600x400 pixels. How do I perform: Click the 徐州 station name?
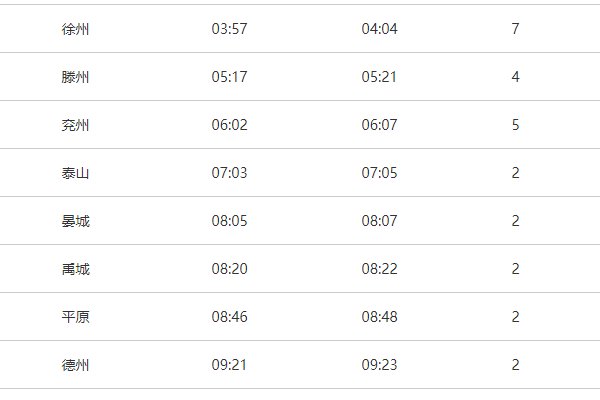pyautogui.click(x=75, y=29)
